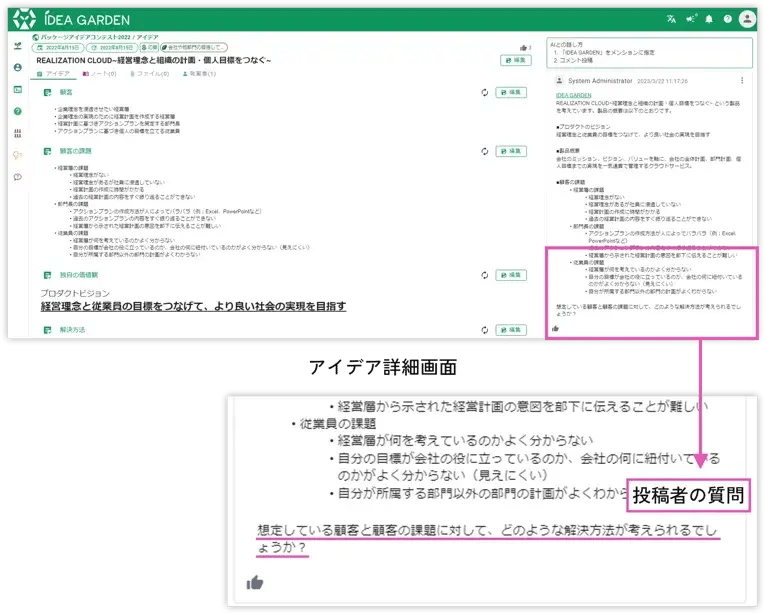Like the System Administrator comment
The width and height of the screenshot is (765, 614).
point(555,328)
